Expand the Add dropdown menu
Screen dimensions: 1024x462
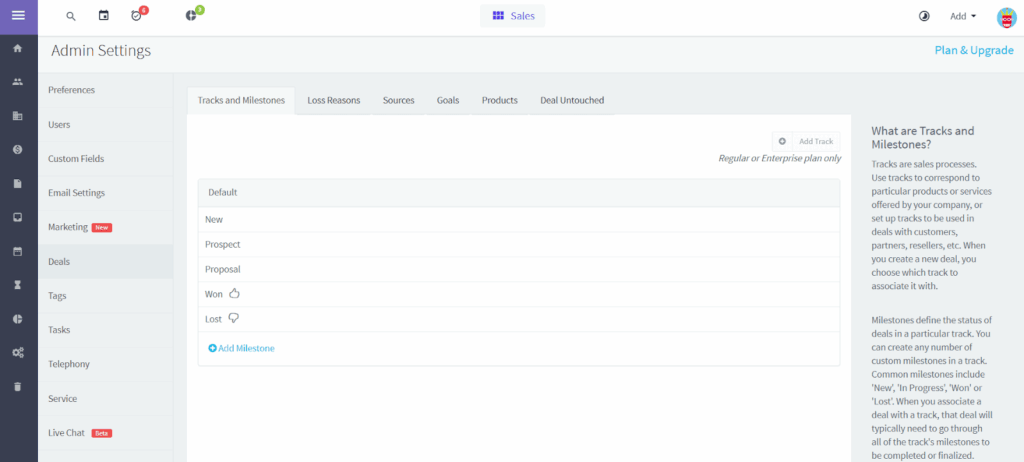click(963, 16)
